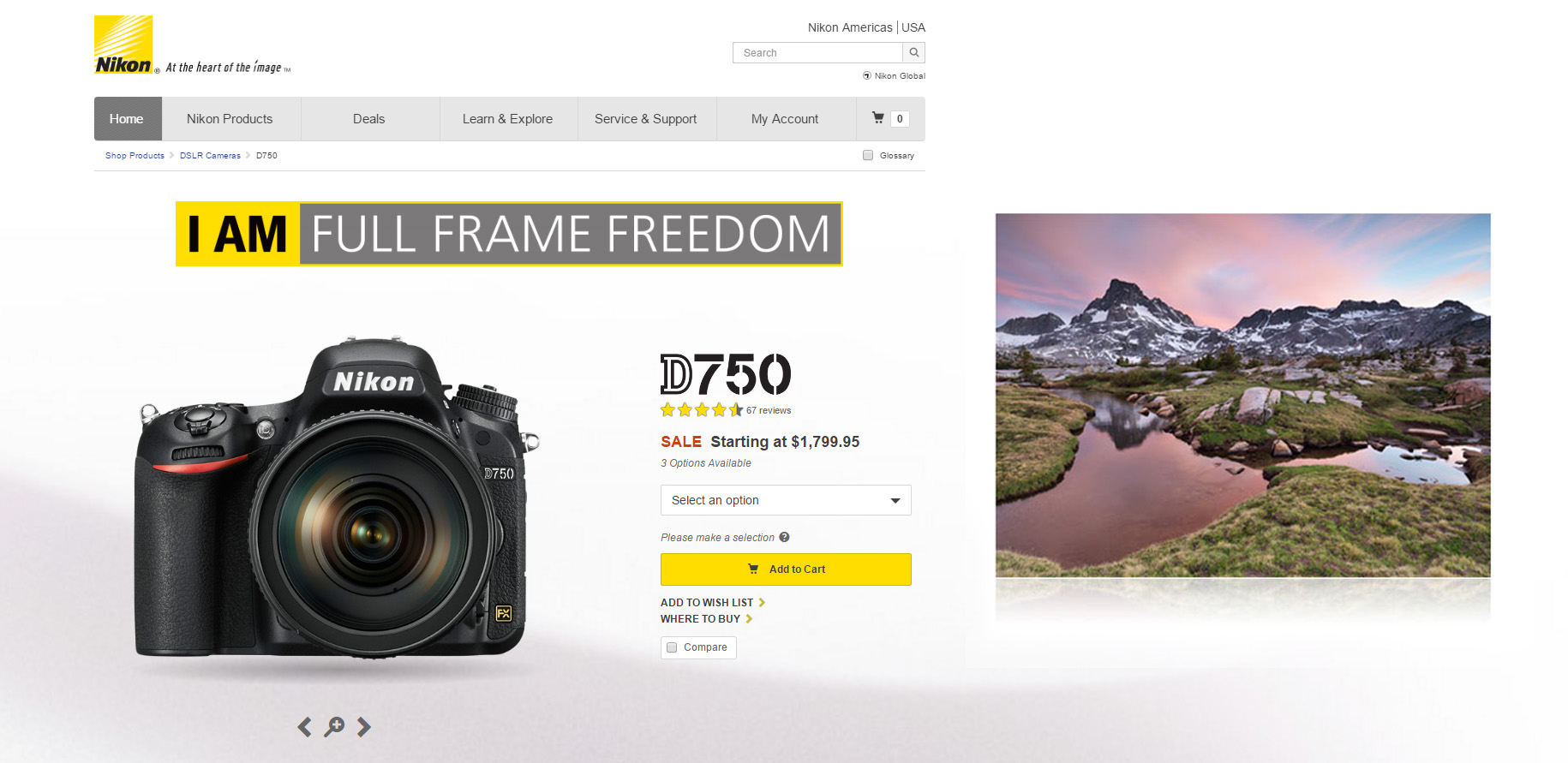The height and width of the screenshot is (763, 1568).
Task: Expand Where to Buy chevron
Action: pyautogui.click(x=749, y=618)
